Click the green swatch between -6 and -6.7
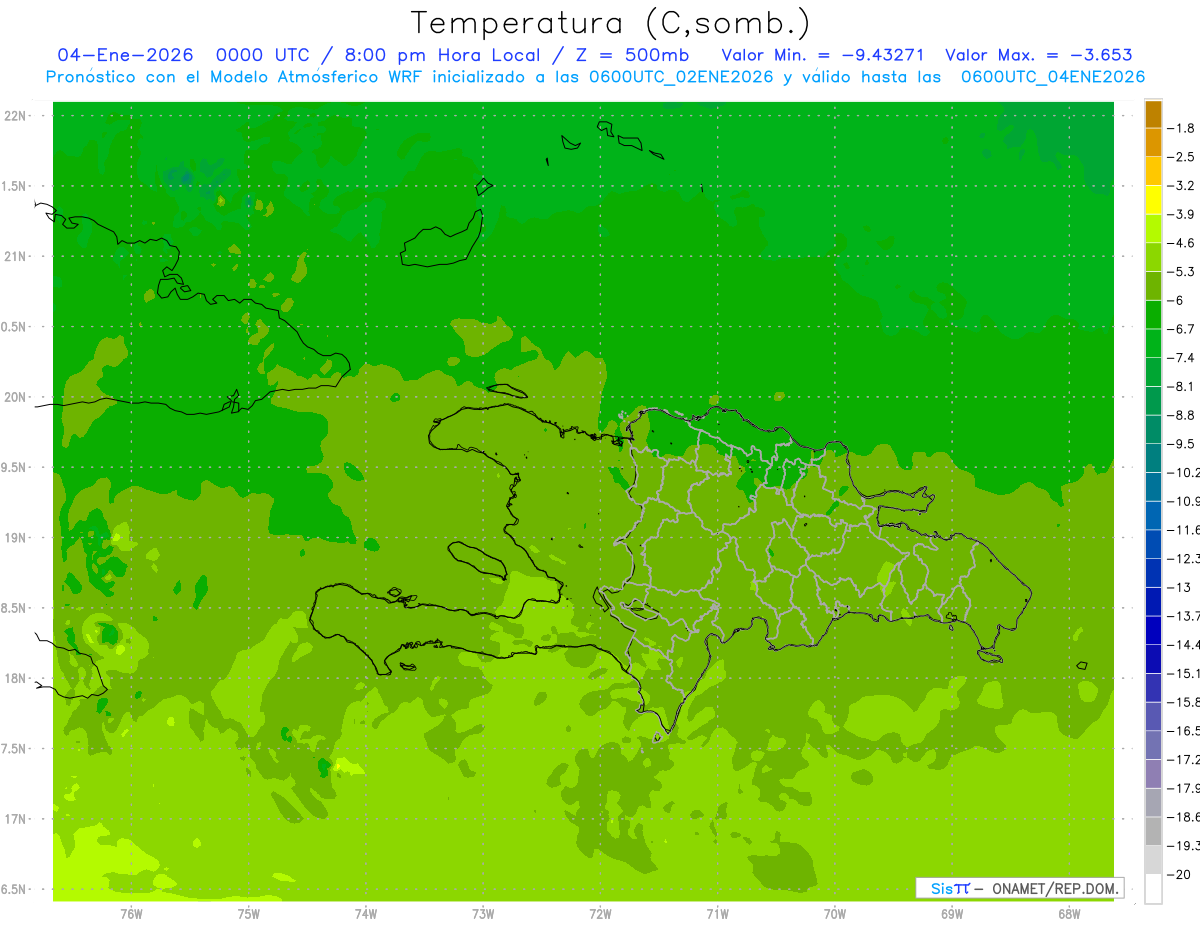This screenshot has width=1200, height=927. (1153, 314)
